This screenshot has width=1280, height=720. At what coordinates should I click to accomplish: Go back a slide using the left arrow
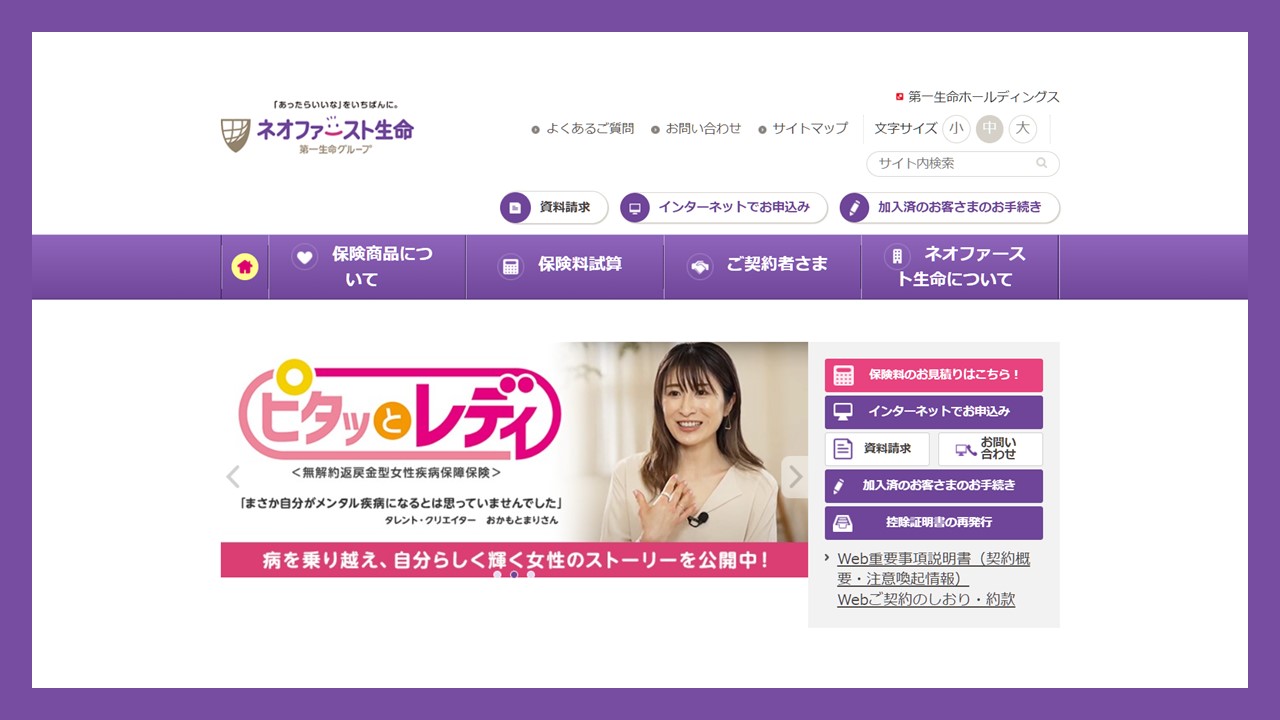coord(233,477)
